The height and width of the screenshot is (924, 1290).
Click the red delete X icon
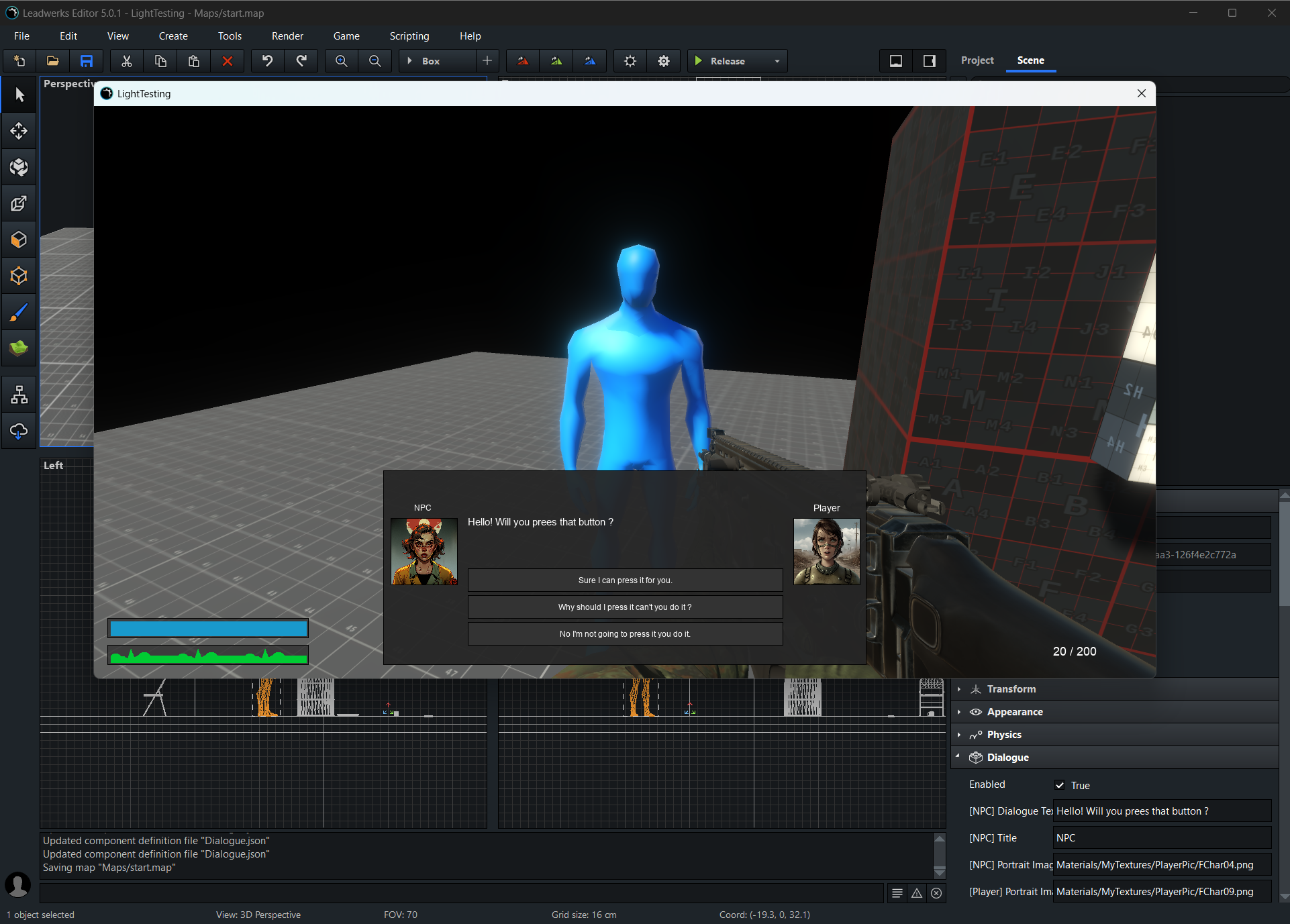pyautogui.click(x=228, y=61)
